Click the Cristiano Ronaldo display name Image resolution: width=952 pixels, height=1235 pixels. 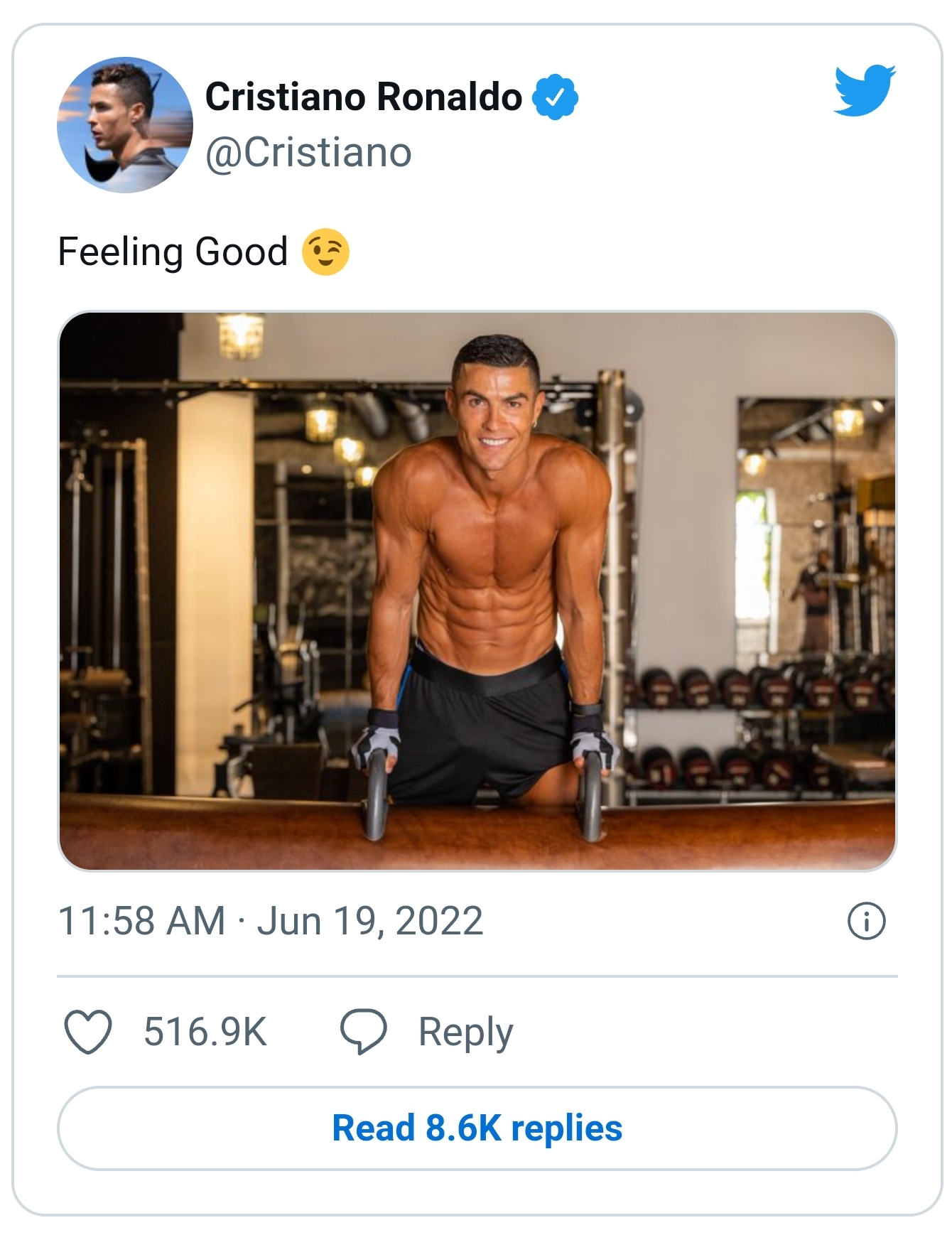(364, 97)
